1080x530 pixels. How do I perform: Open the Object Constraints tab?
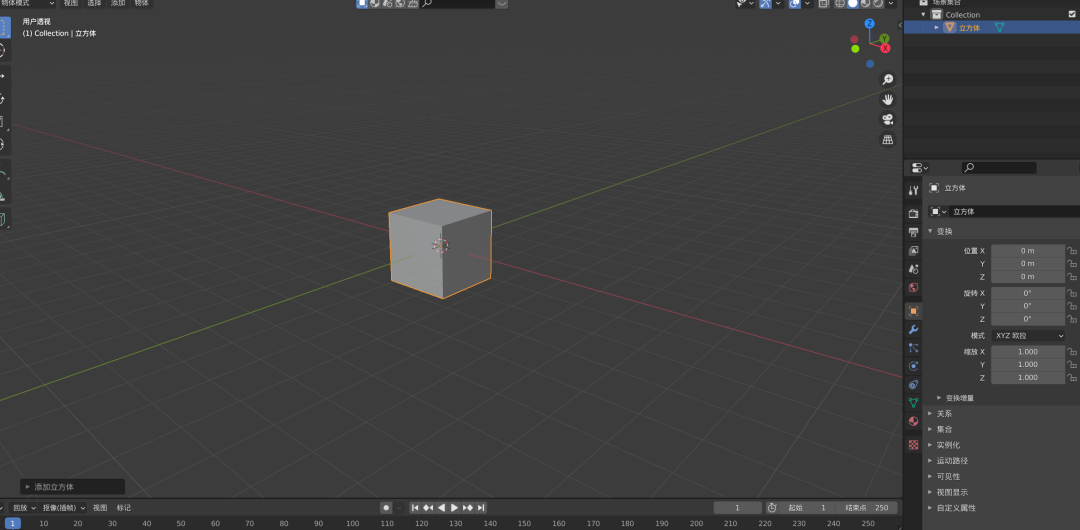tap(913, 385)
